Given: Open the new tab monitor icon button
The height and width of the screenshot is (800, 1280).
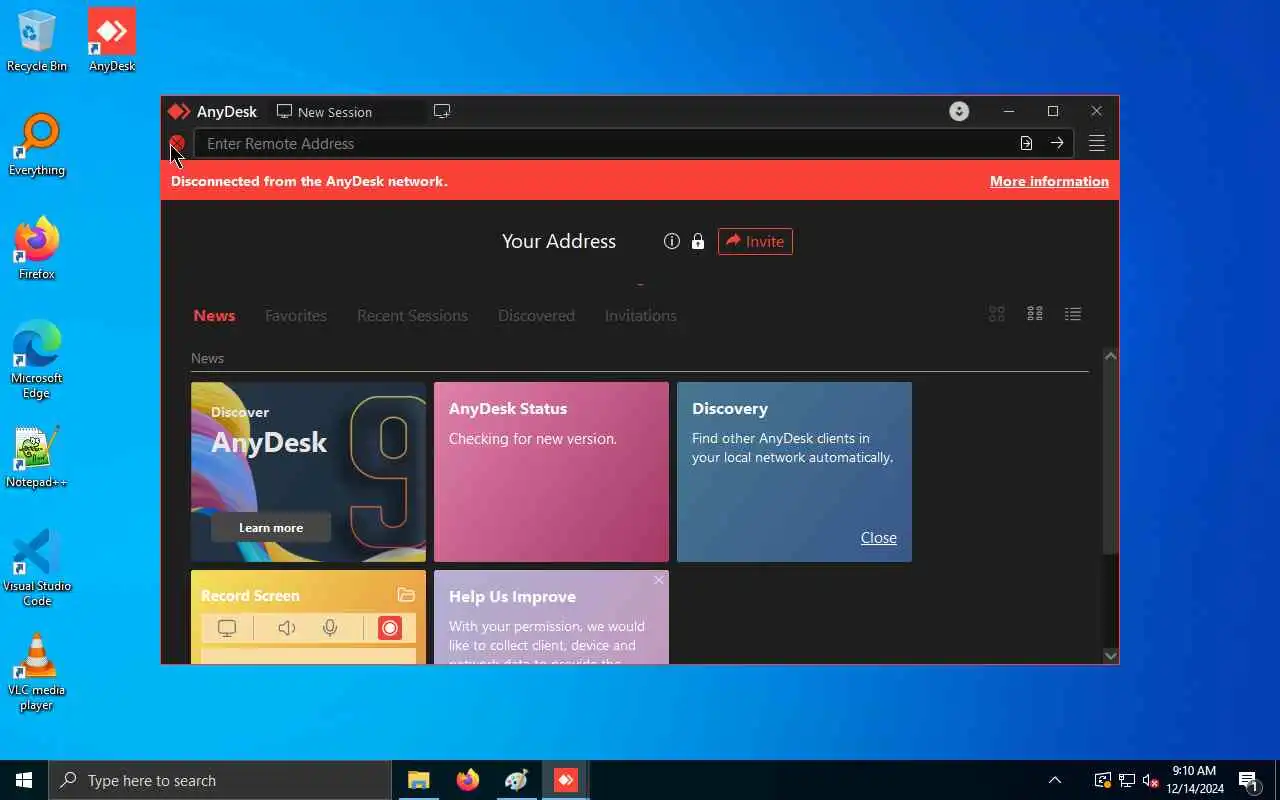Looking at the screenshot, I should [x=442, y=111].
